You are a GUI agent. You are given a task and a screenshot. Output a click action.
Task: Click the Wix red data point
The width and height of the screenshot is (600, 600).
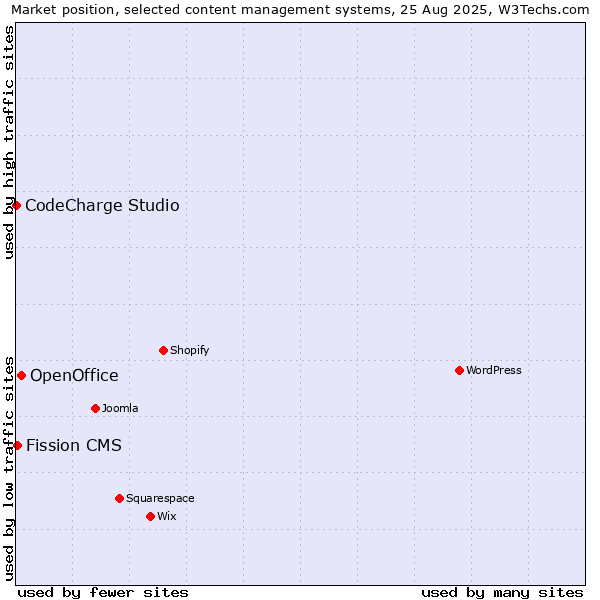(150, 517)
